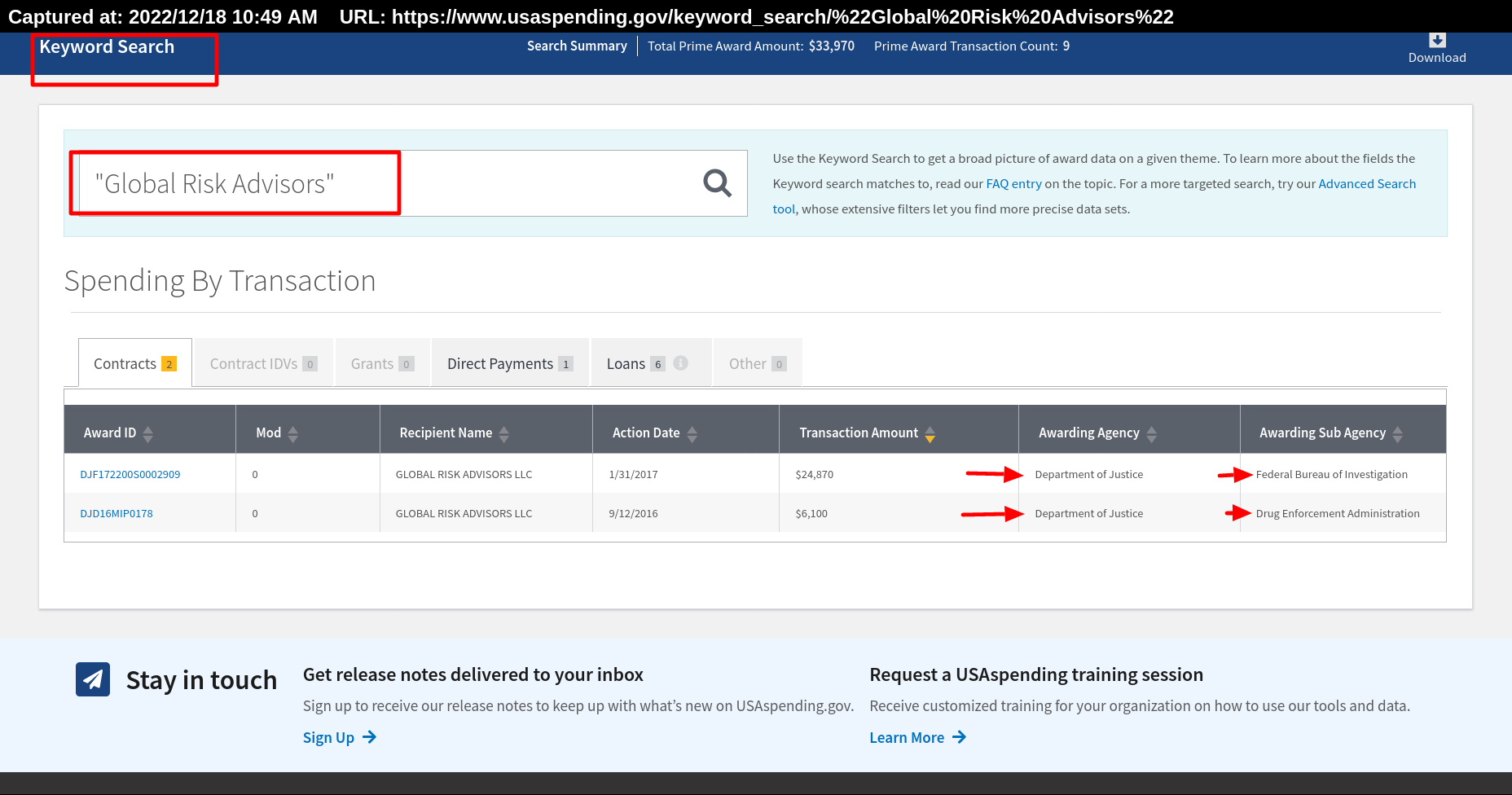Click the arrow next to Learn More

tap(959, 737)
